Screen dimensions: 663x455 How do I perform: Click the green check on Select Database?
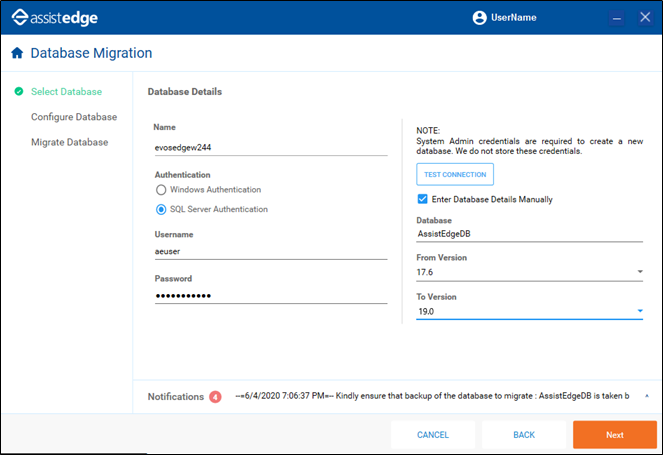[19, 91]
